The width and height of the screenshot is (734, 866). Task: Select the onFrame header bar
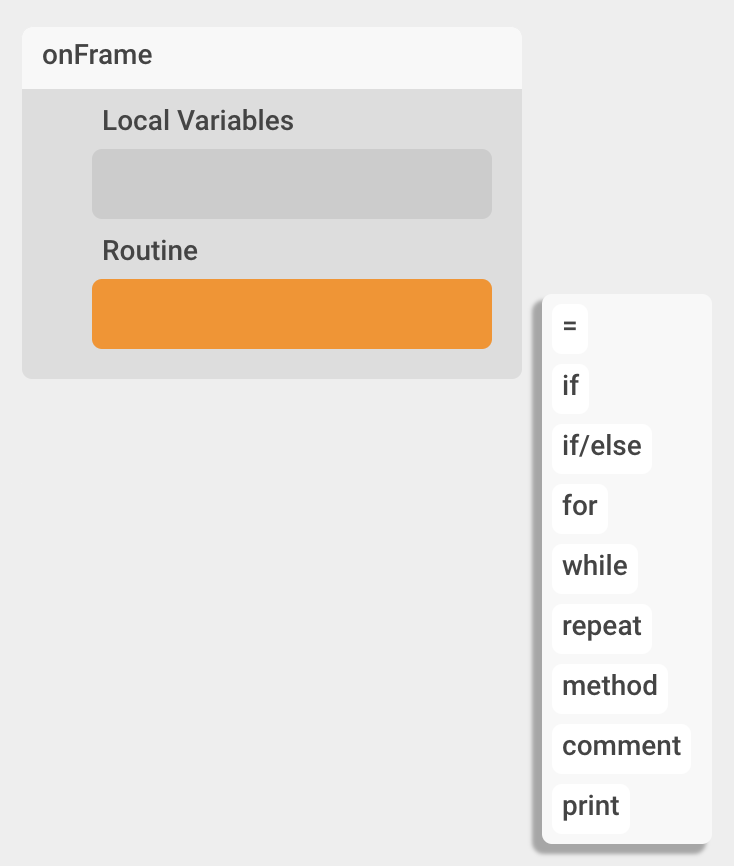272,58
